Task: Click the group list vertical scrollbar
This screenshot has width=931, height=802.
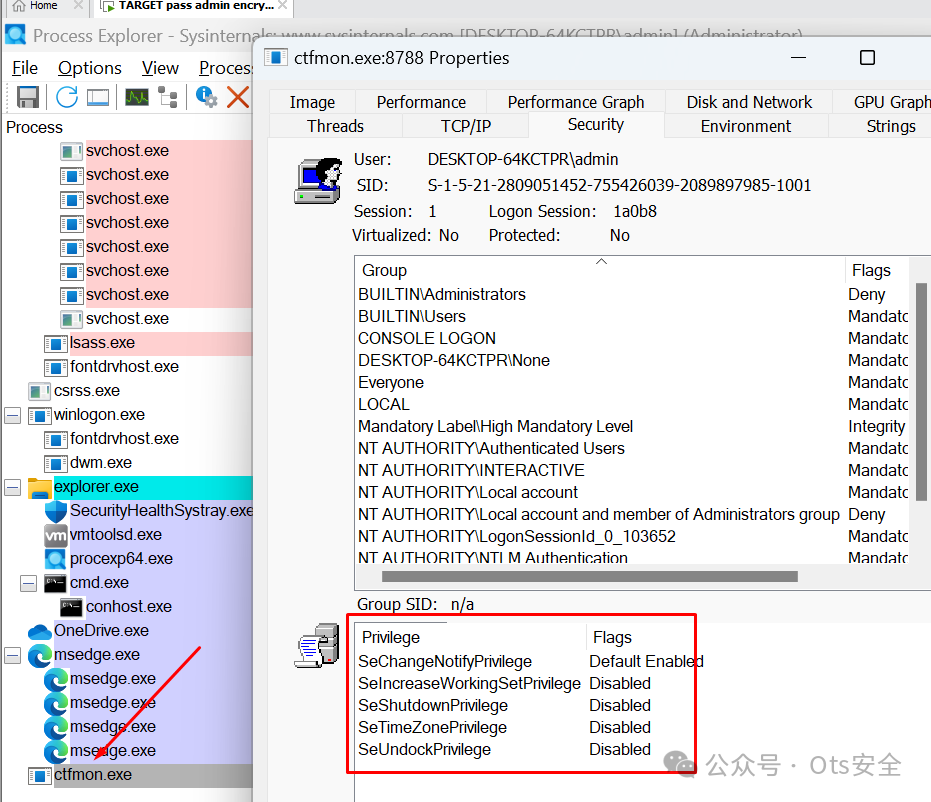Action: point(921,392)
